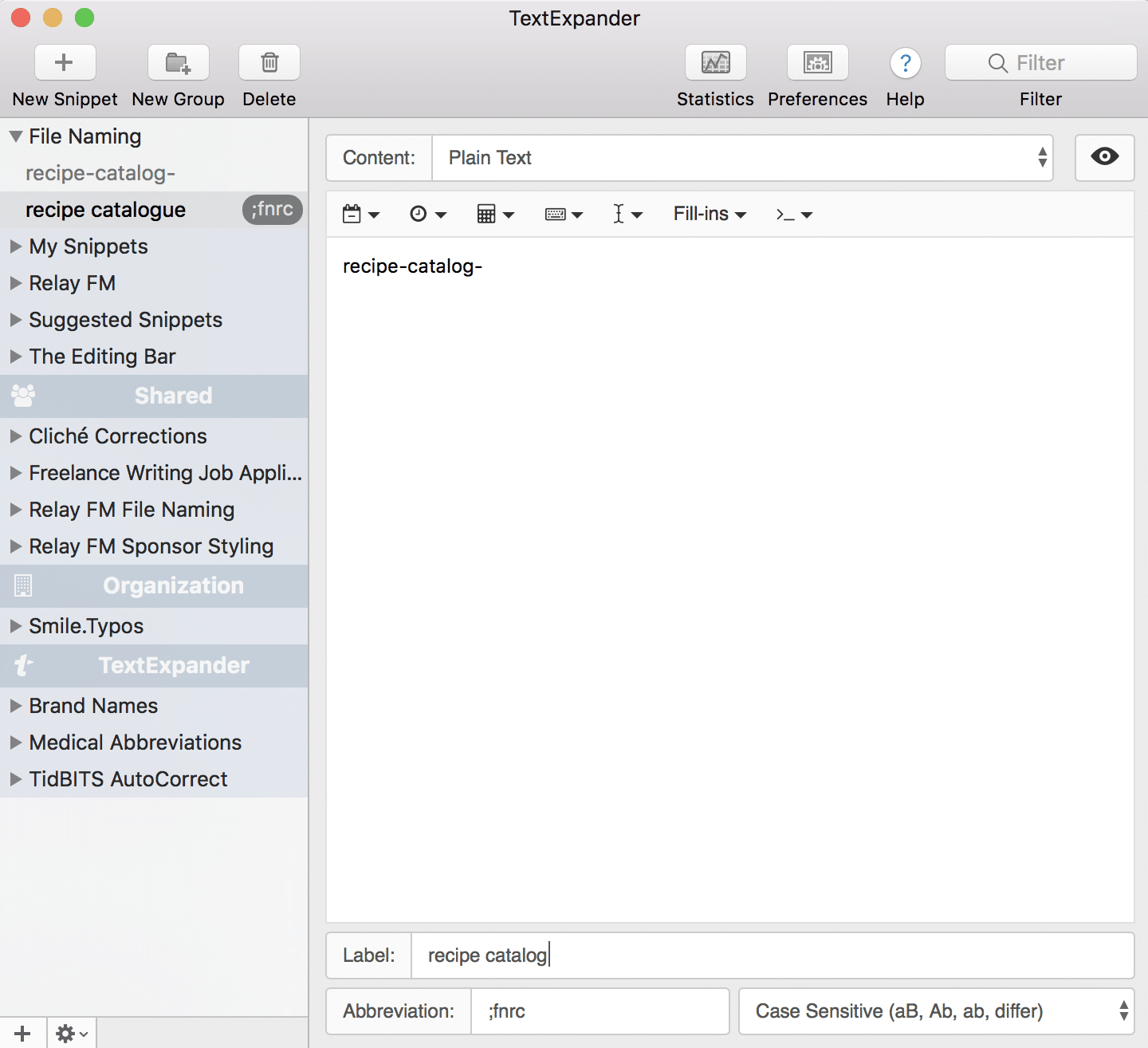This screenshot has width=1148, height=1048.
Task: Click inside the snippet content editor
Action: (729, 579)
